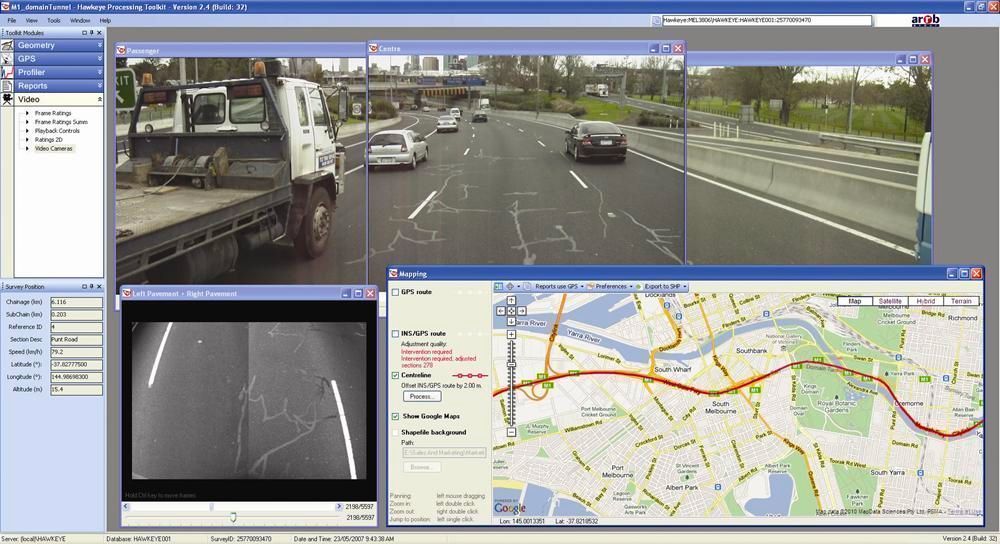Click the Preferences icon in Mapping toolbar
The height and width of the screenshot is (544, 1000).
click(590, 286)
